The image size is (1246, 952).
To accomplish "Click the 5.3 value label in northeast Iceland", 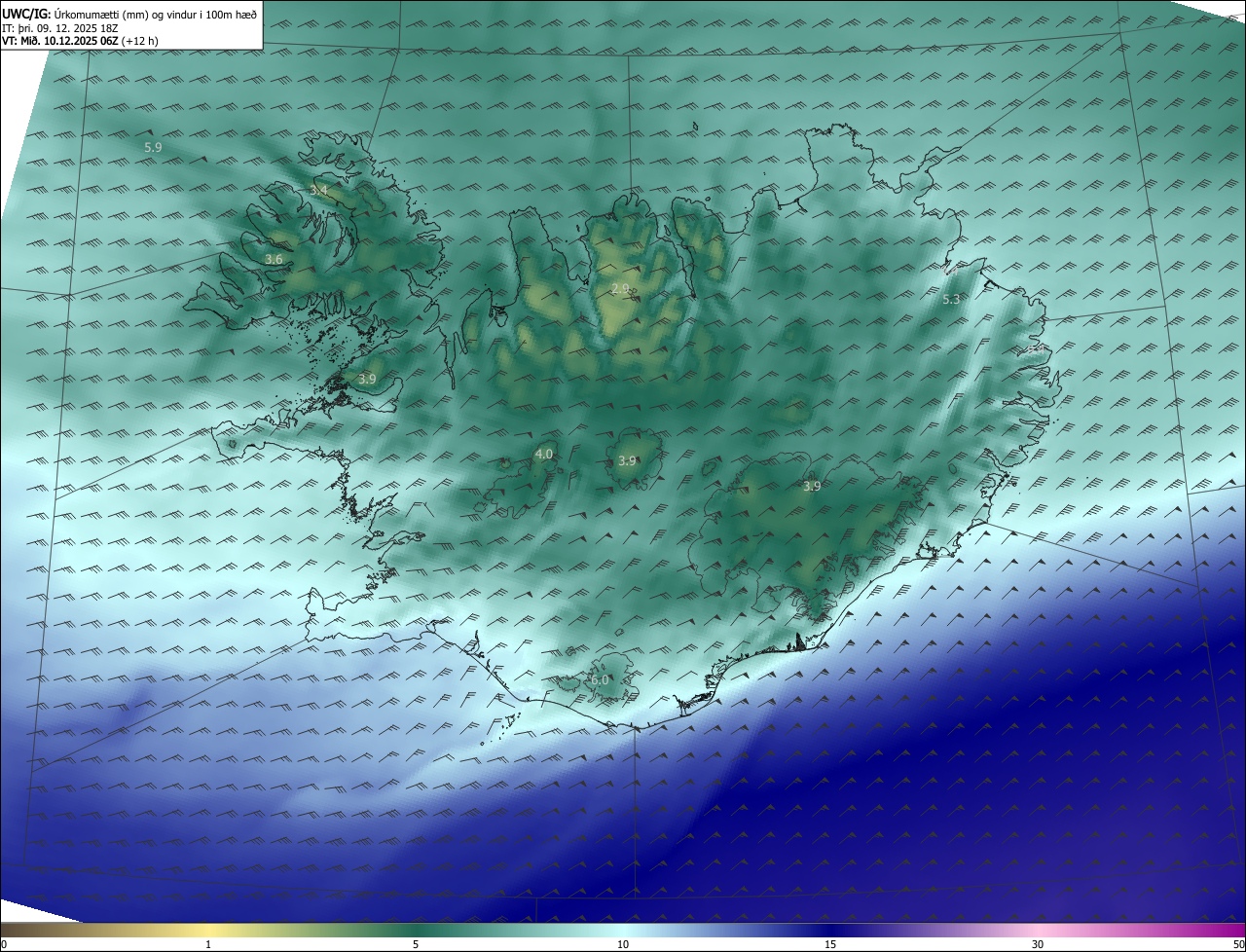I will [x=952, y=300].
